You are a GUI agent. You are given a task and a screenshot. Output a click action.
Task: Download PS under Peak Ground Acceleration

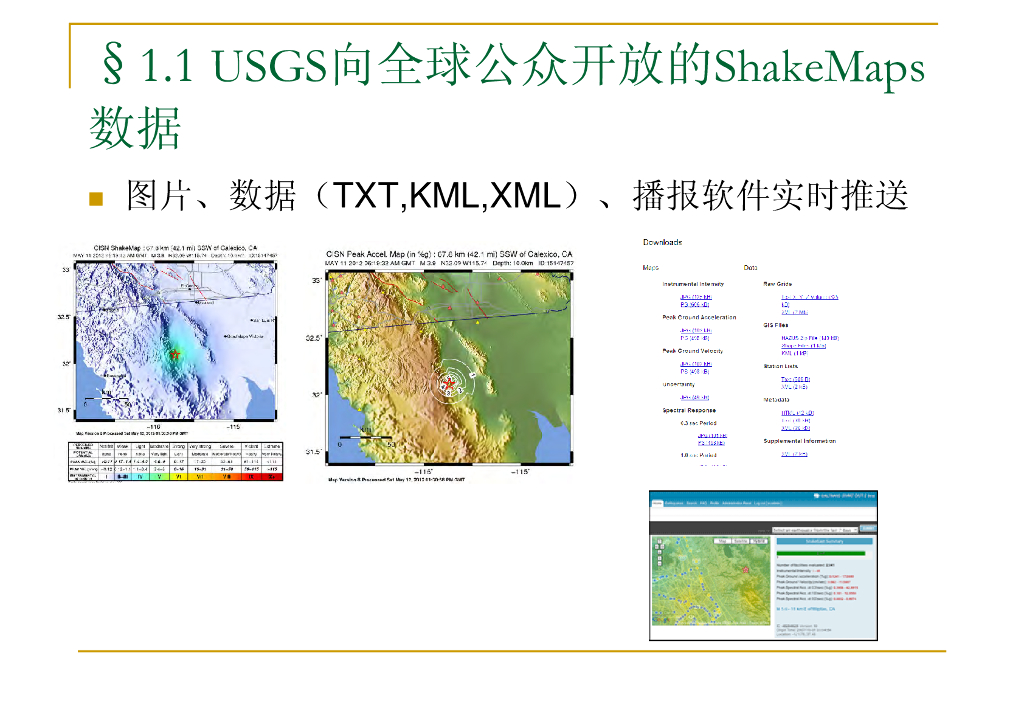click(x=695, y=338)
